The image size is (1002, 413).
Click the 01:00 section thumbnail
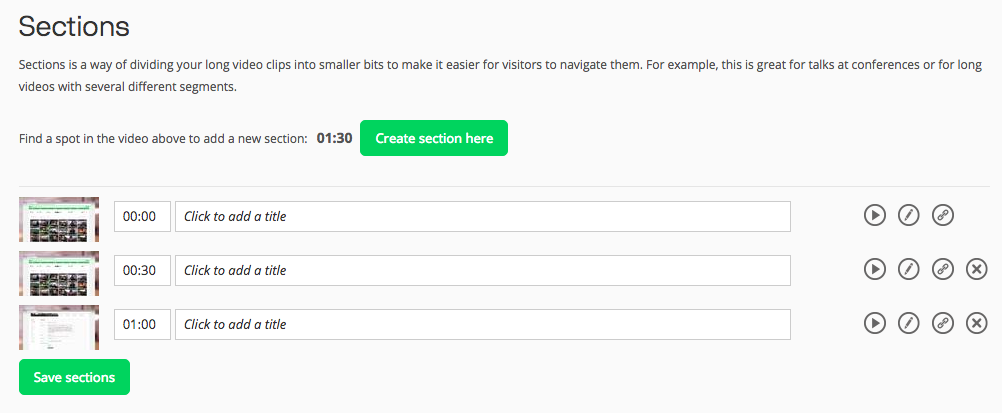pyautogui.click(x=59, y=326)
